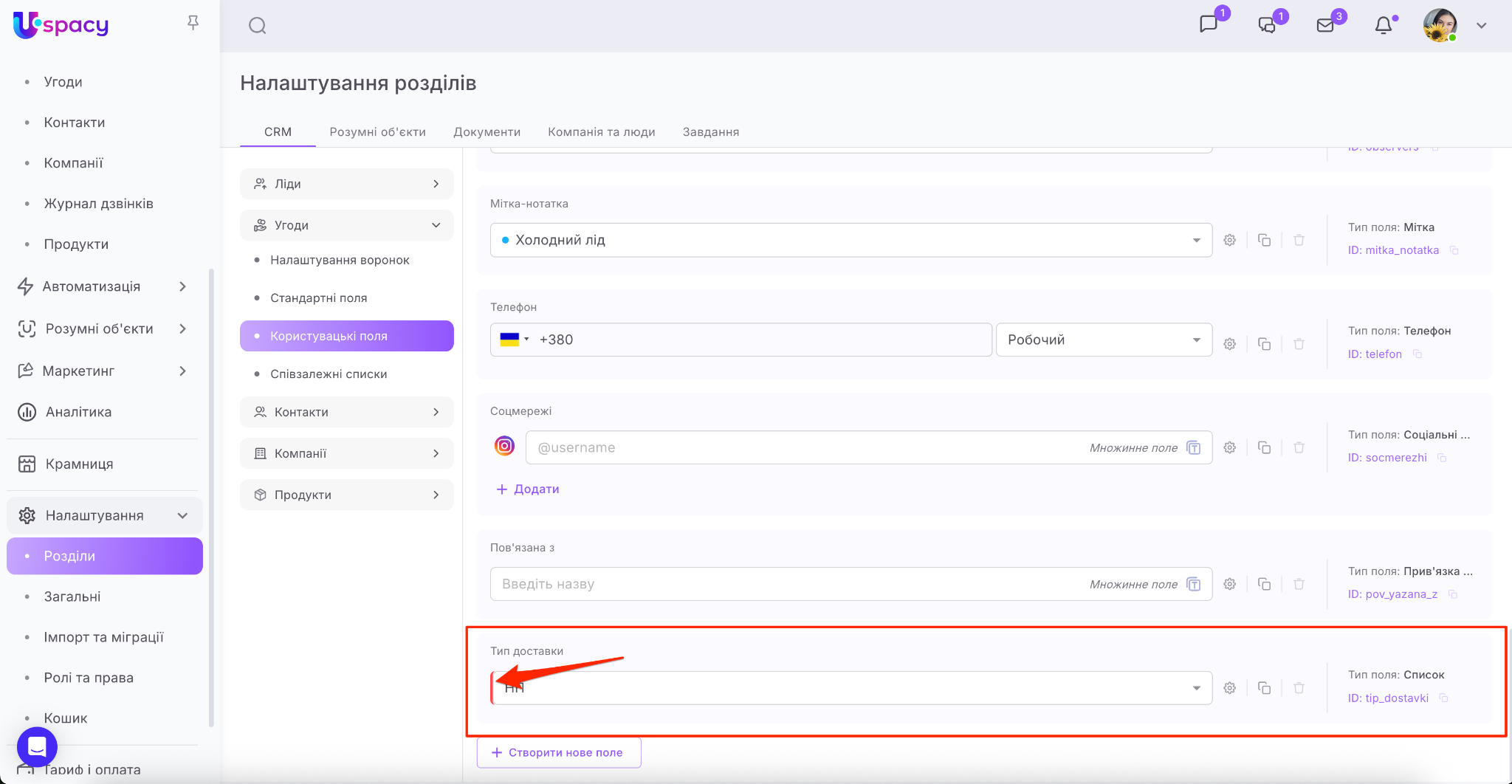Click the Створити нове поле button

tap(558, 753)
